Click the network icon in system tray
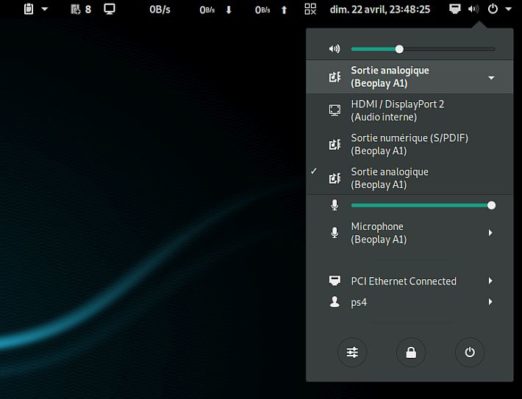The width and height of the screenshot is (522, 399). [x=455, y=9]
